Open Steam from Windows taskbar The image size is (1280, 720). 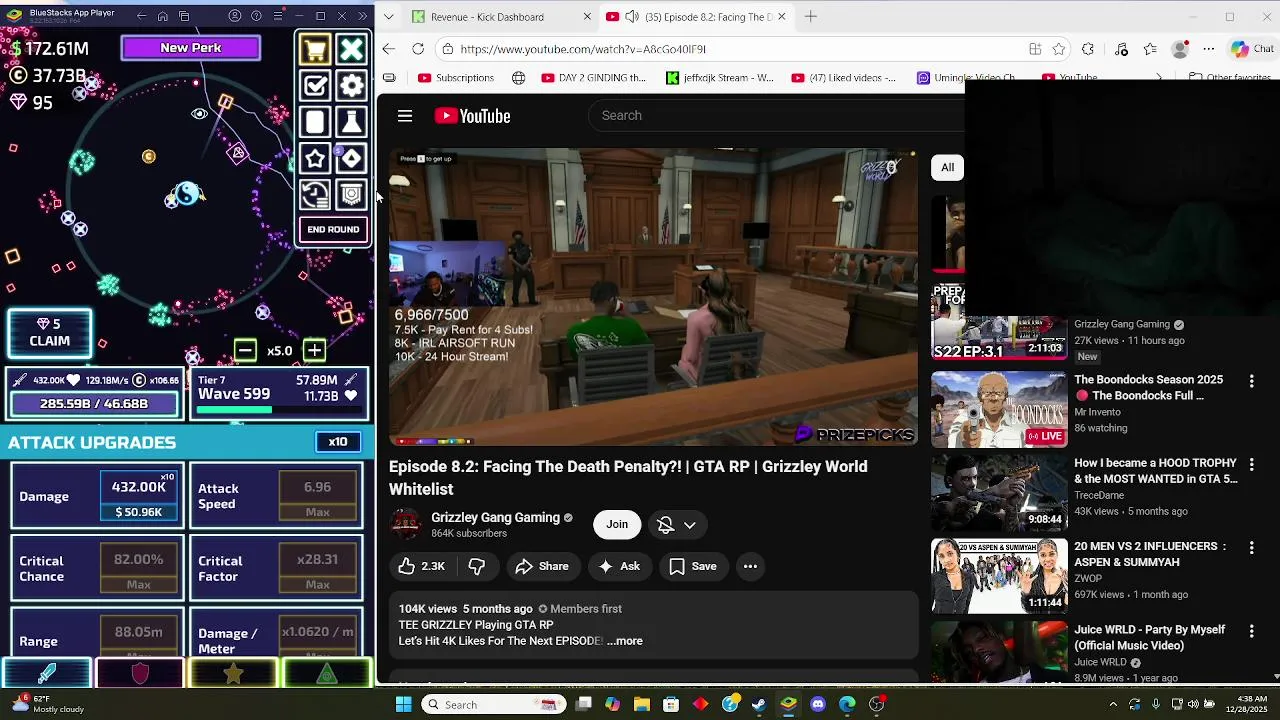click(x=759, y=705)
